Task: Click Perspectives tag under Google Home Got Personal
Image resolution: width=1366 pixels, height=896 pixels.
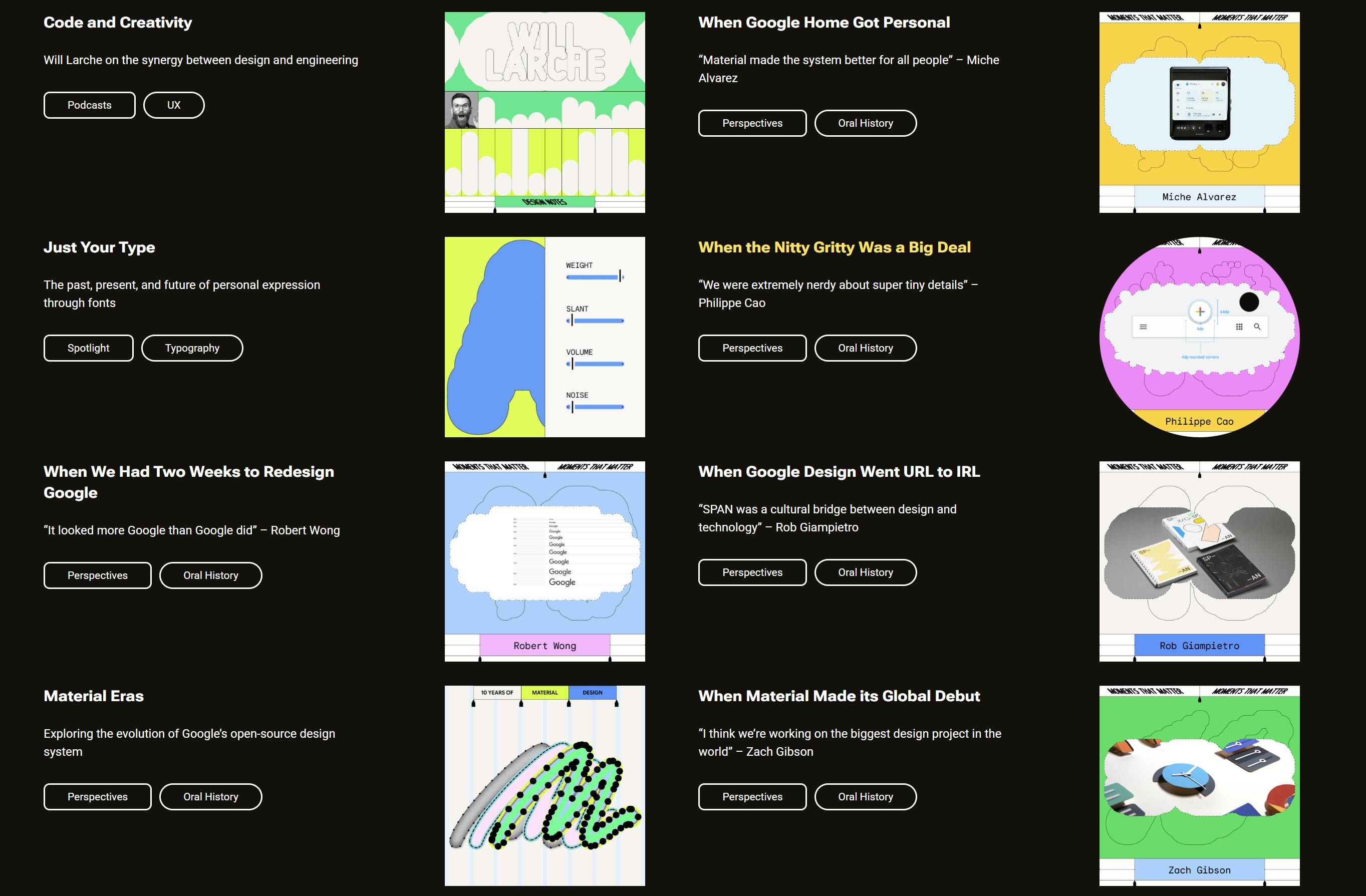Action: point(752,123)
